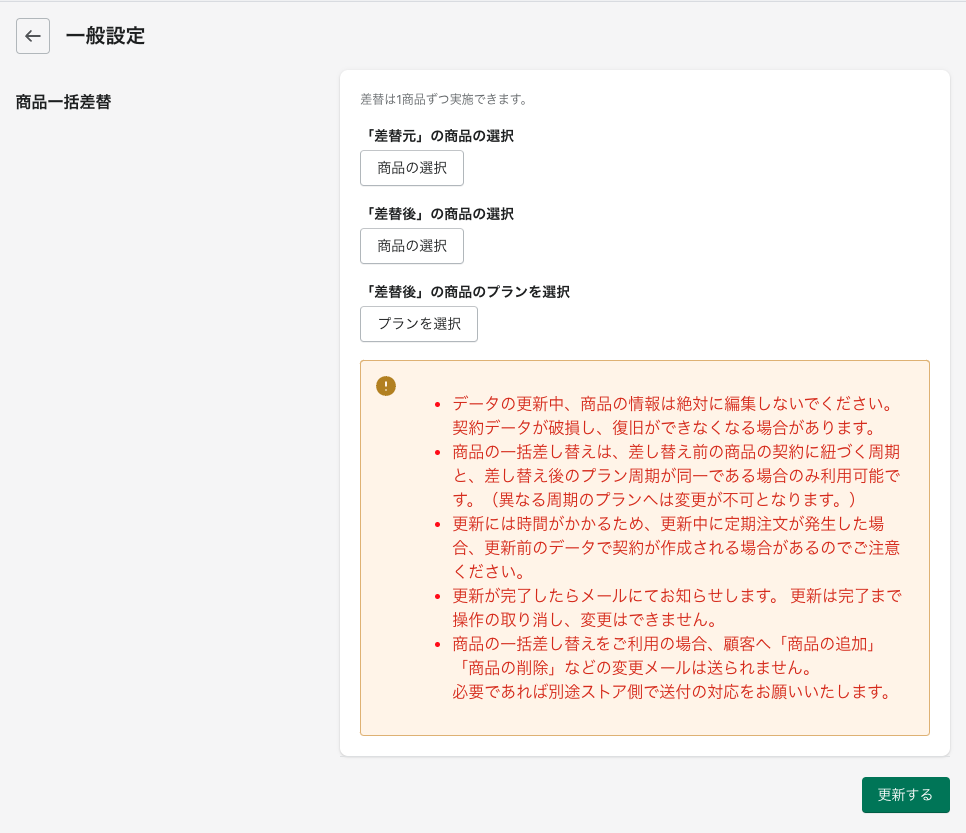This screenshot has width=966, height=833.
Task: Click the notice about change emails not sent
Action: click(x=664, y=644)
